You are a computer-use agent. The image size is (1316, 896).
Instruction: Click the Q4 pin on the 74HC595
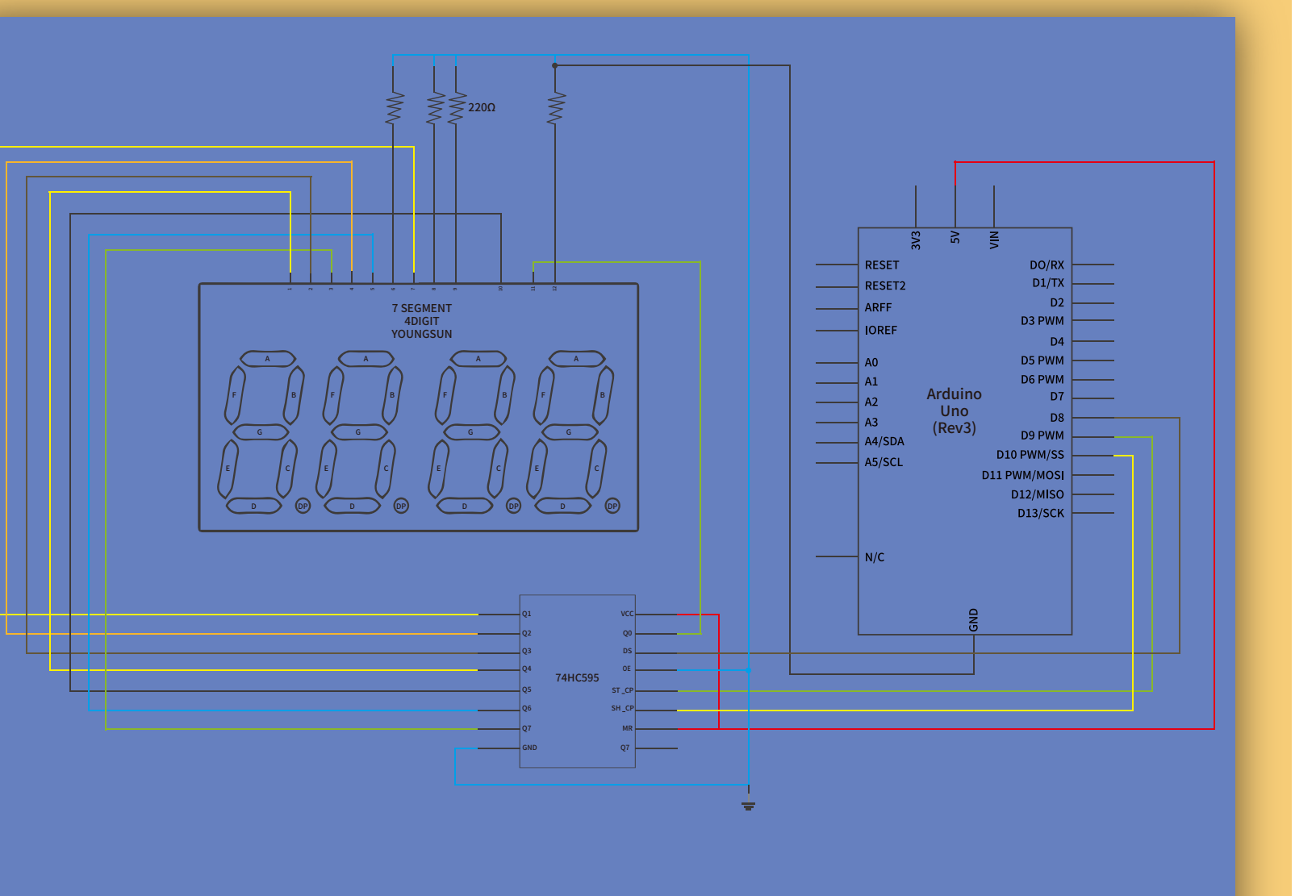(527, 669)
